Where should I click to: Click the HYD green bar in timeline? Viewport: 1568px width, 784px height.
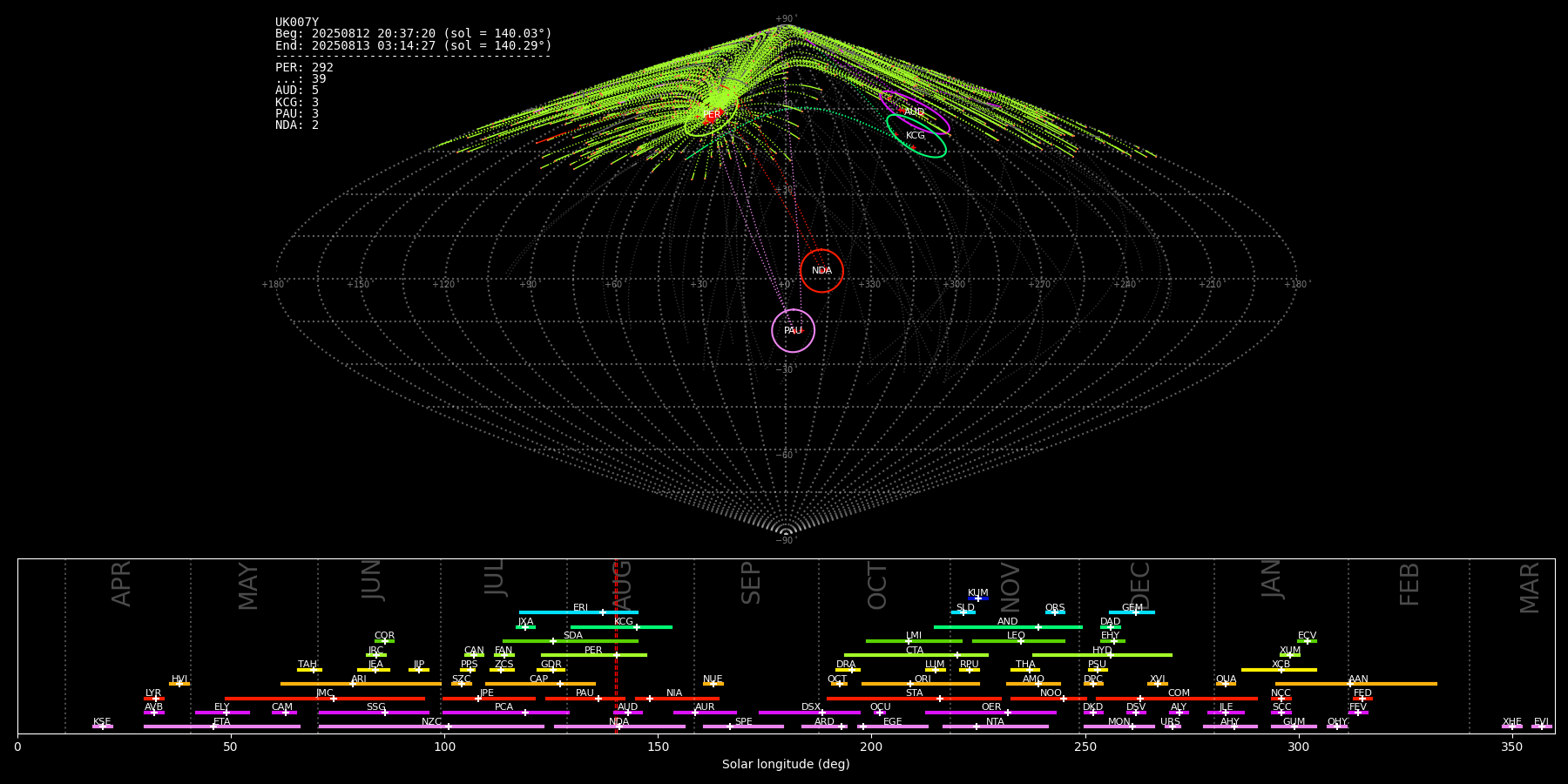tap(1102, 655)
